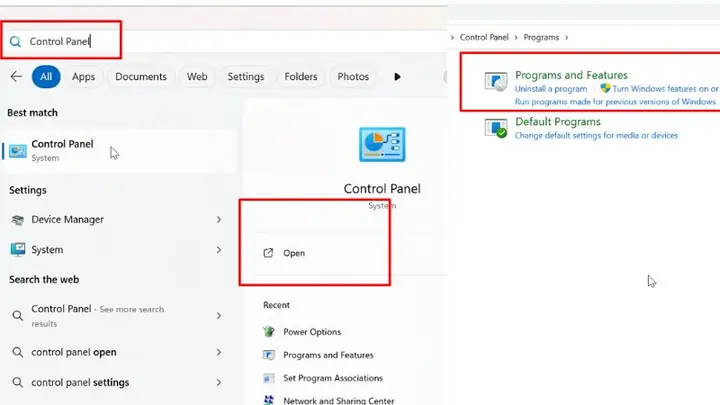720x405 pixels.
Task: Open Control Panel see more search results
Action: (116, 316)
